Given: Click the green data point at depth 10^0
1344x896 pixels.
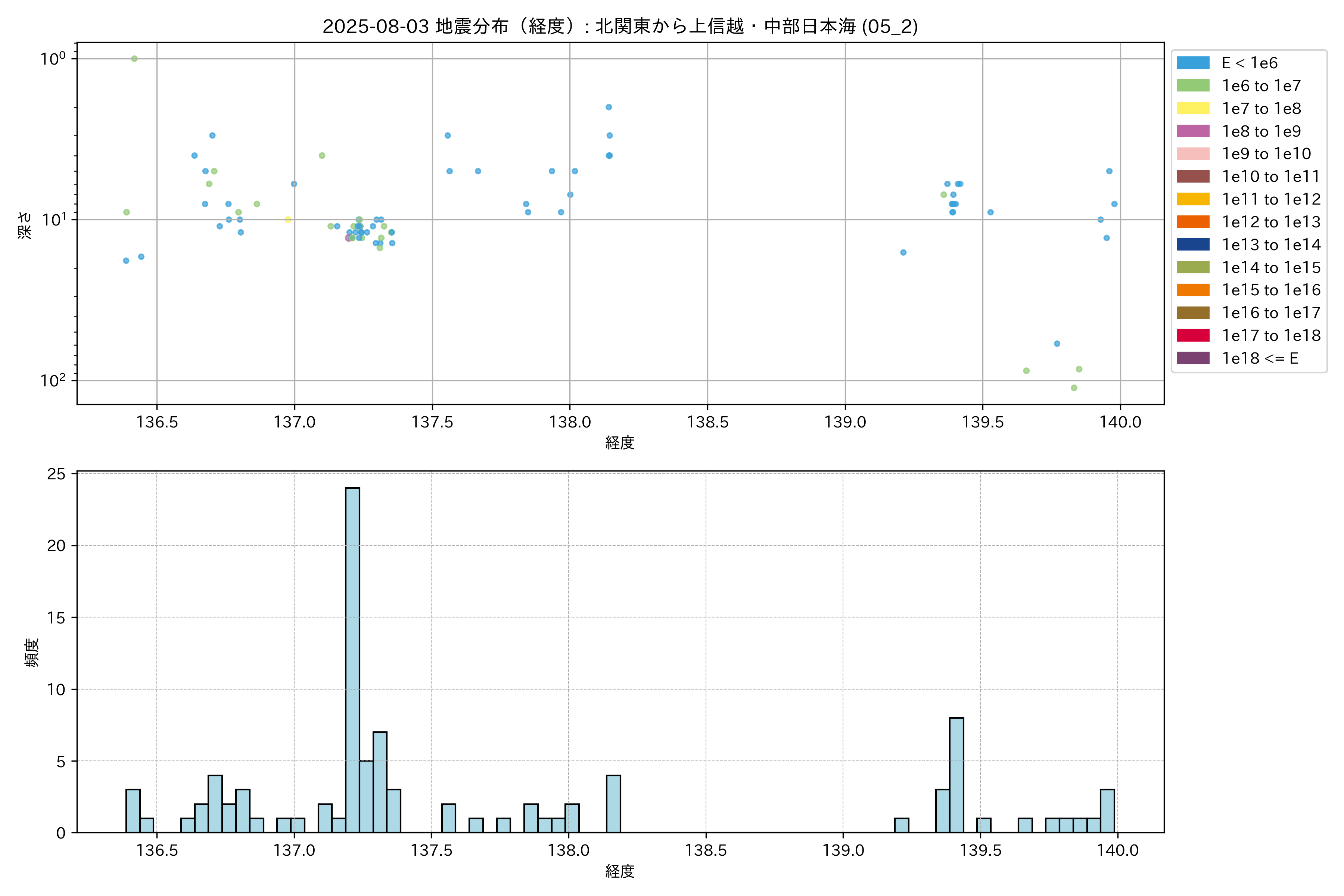Looking at the screenshot, I should click(x=134, y=59).
